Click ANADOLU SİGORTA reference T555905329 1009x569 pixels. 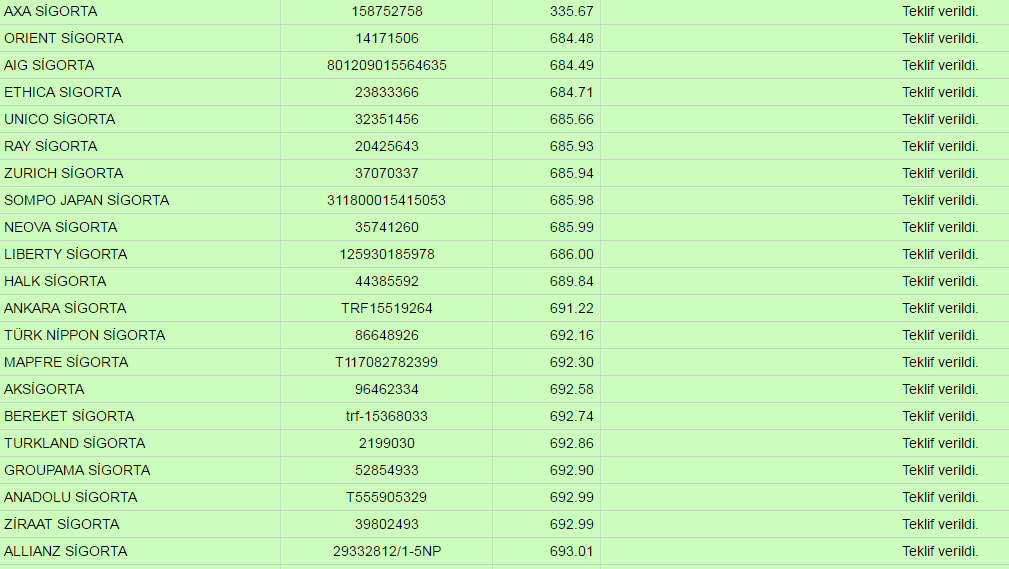pyautogui.click(x=386, y=497)
